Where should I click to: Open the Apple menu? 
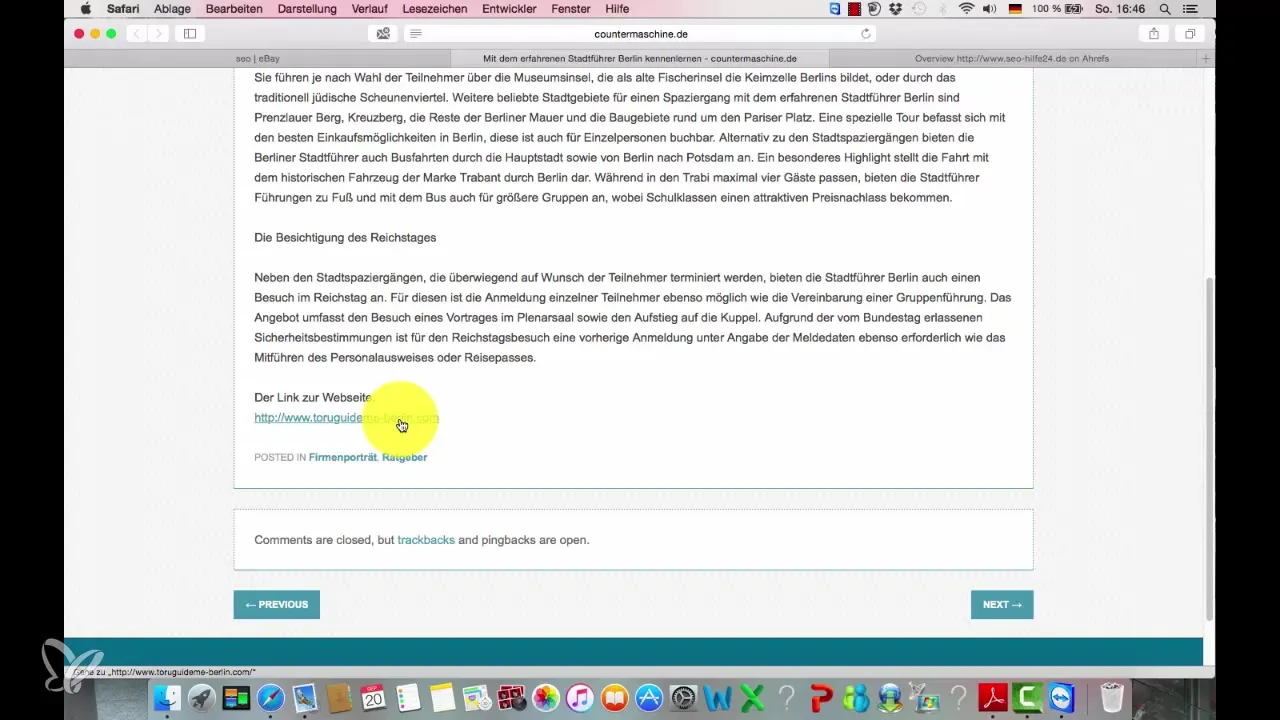pos(85,8)
